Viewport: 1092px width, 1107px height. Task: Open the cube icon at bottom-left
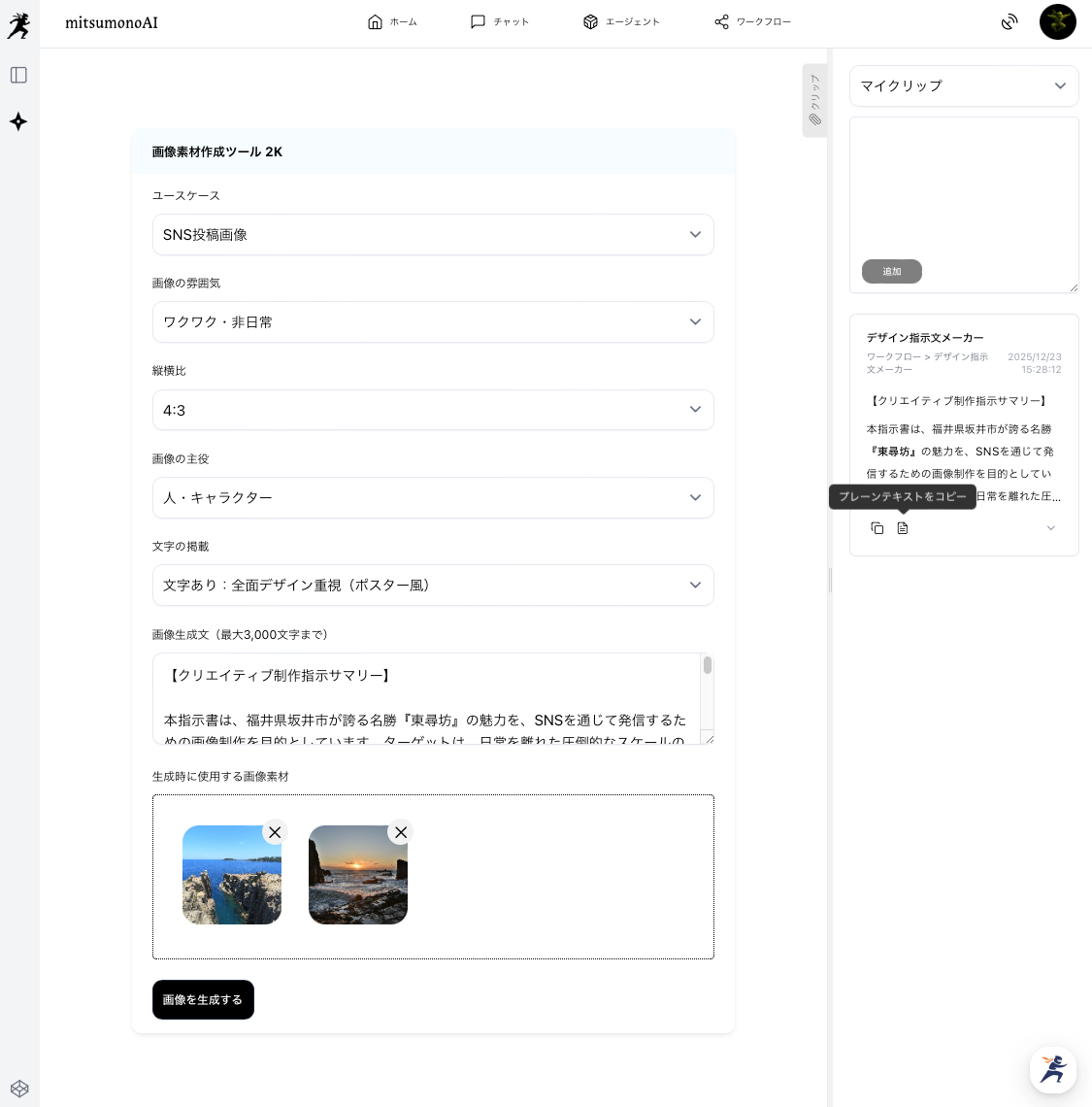pyautogui.click(x=19, y=1089)
